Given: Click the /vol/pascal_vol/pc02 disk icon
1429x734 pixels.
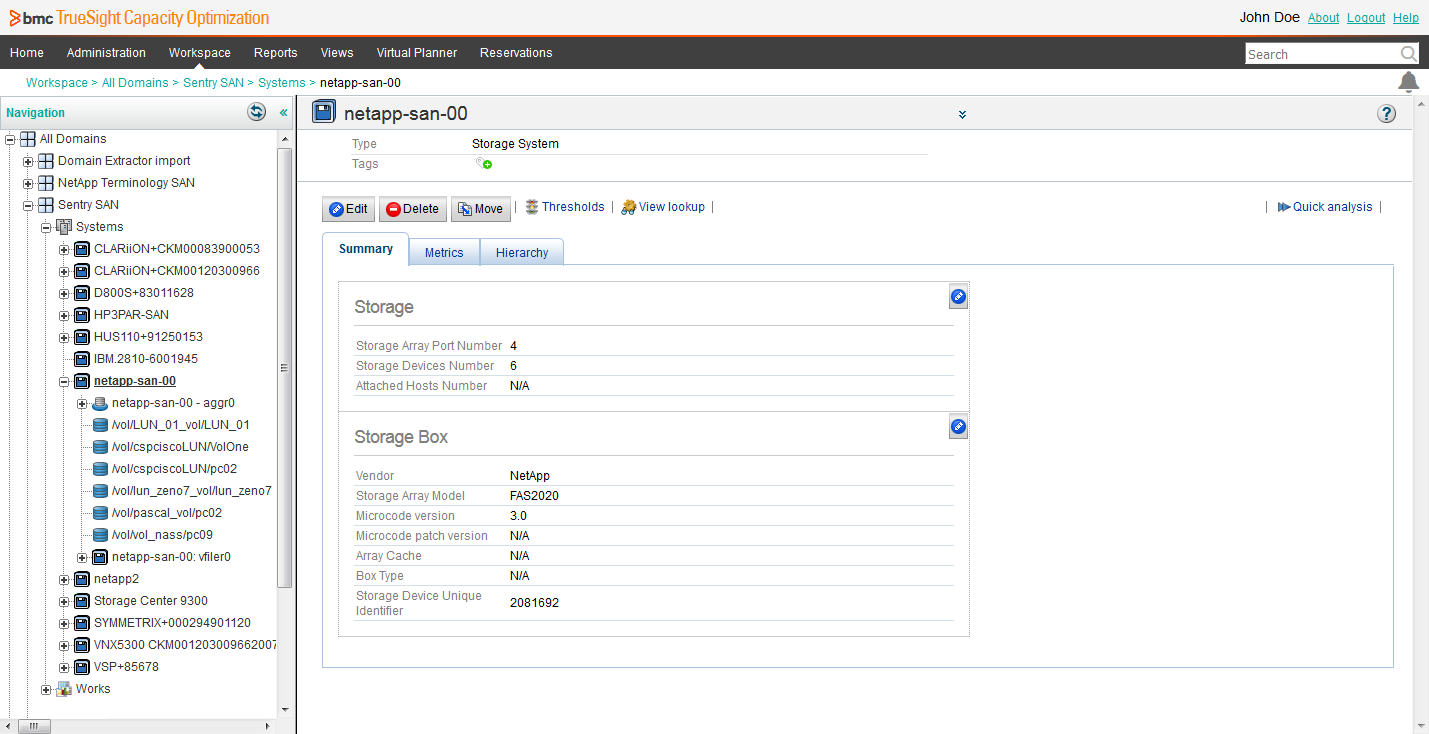Looking at the screenshot, I should click(x=100, y=513).
